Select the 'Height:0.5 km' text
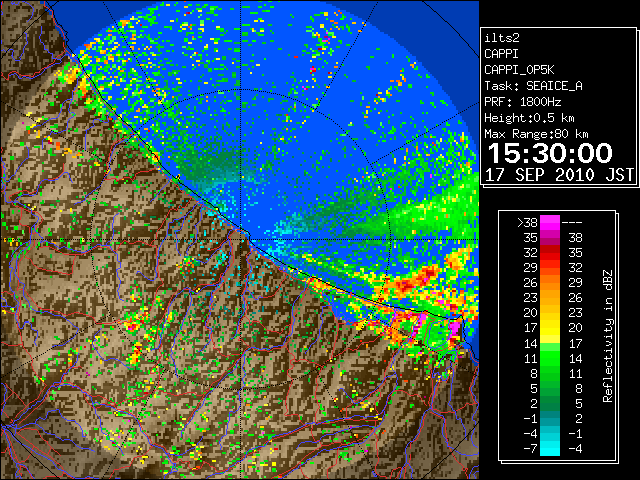 point(529,118)
